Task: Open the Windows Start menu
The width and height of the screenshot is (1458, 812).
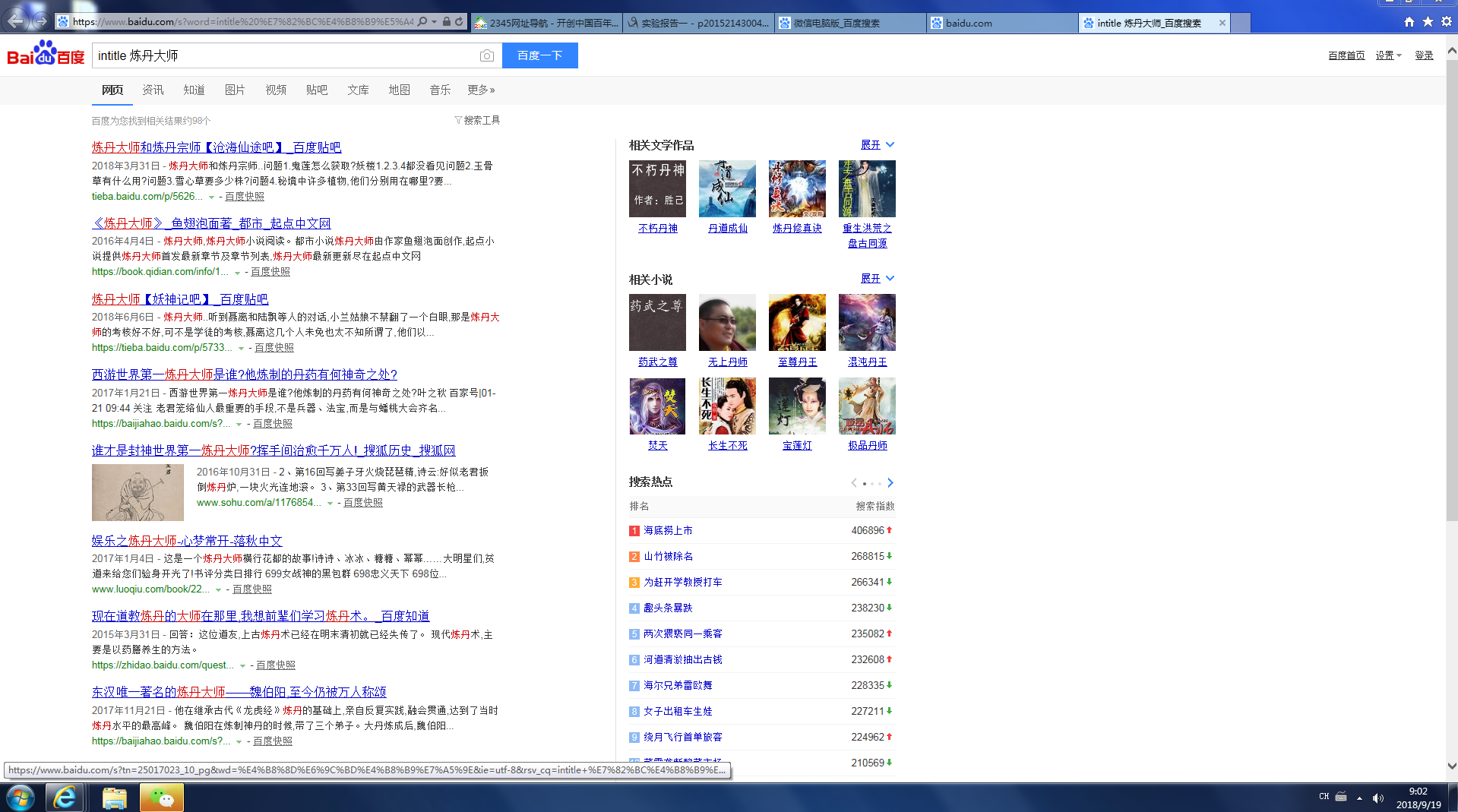Action: 21,798
